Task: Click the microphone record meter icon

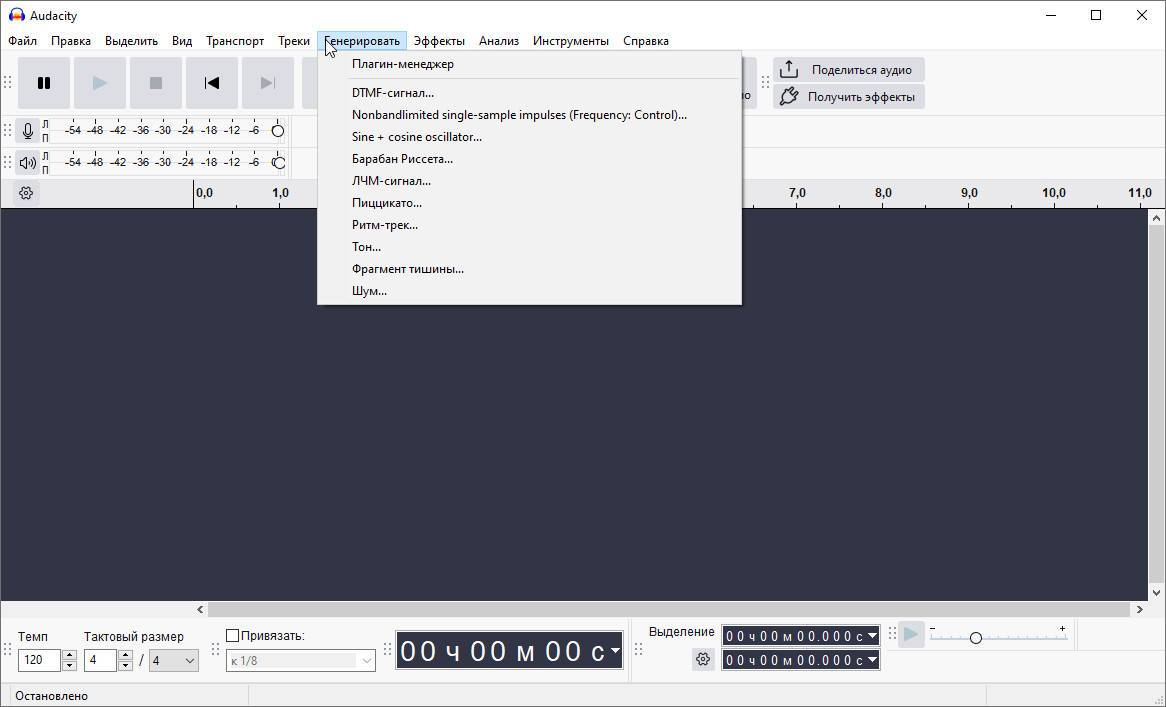Action: tap(27, 131)
